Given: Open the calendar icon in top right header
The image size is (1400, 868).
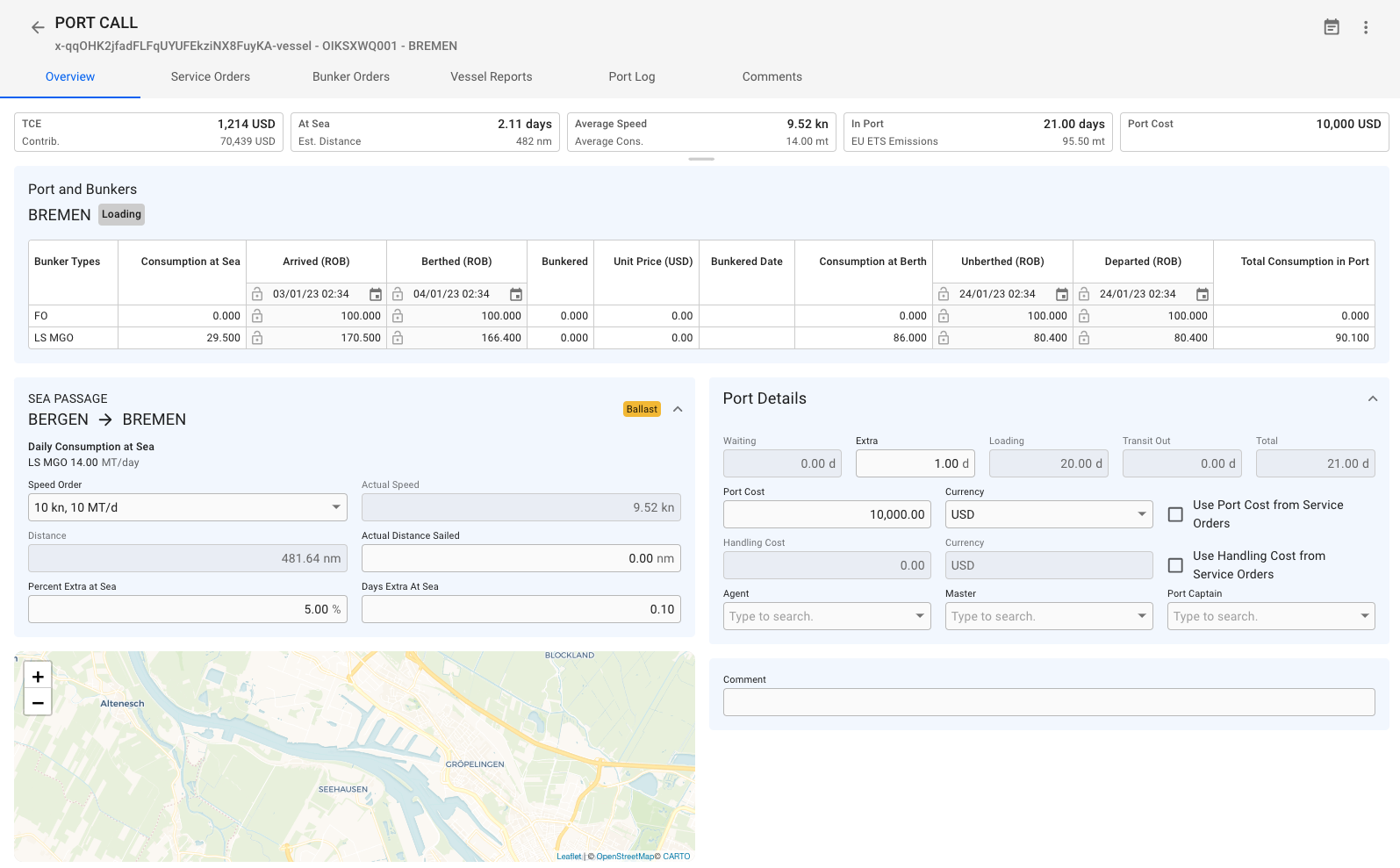Looking at the screenshot, I should (1332, 27).
